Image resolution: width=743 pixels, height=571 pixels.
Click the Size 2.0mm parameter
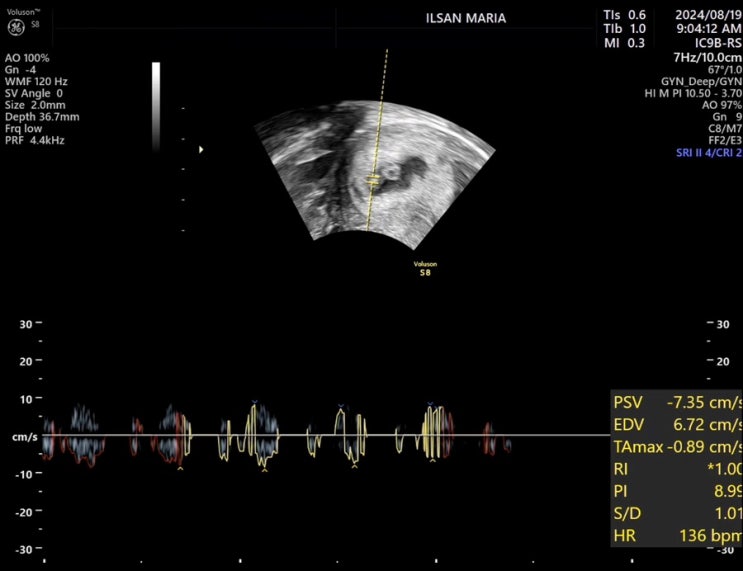[35, 105]
